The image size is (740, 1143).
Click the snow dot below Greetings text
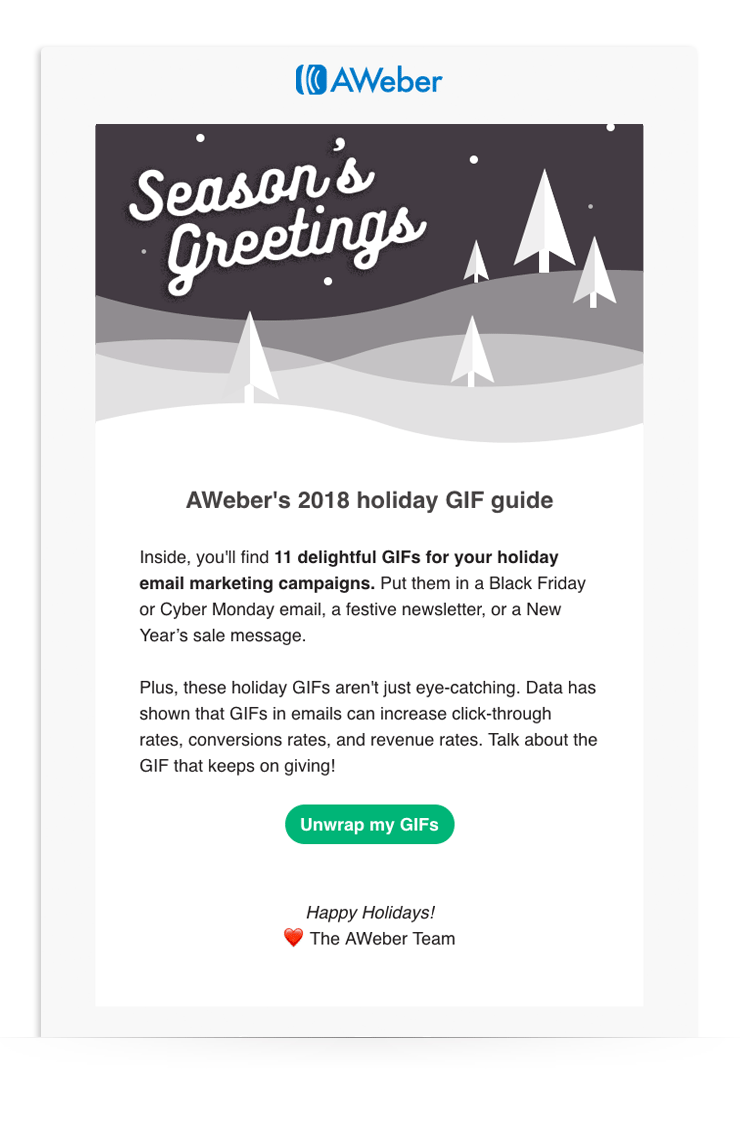(328, 281)
